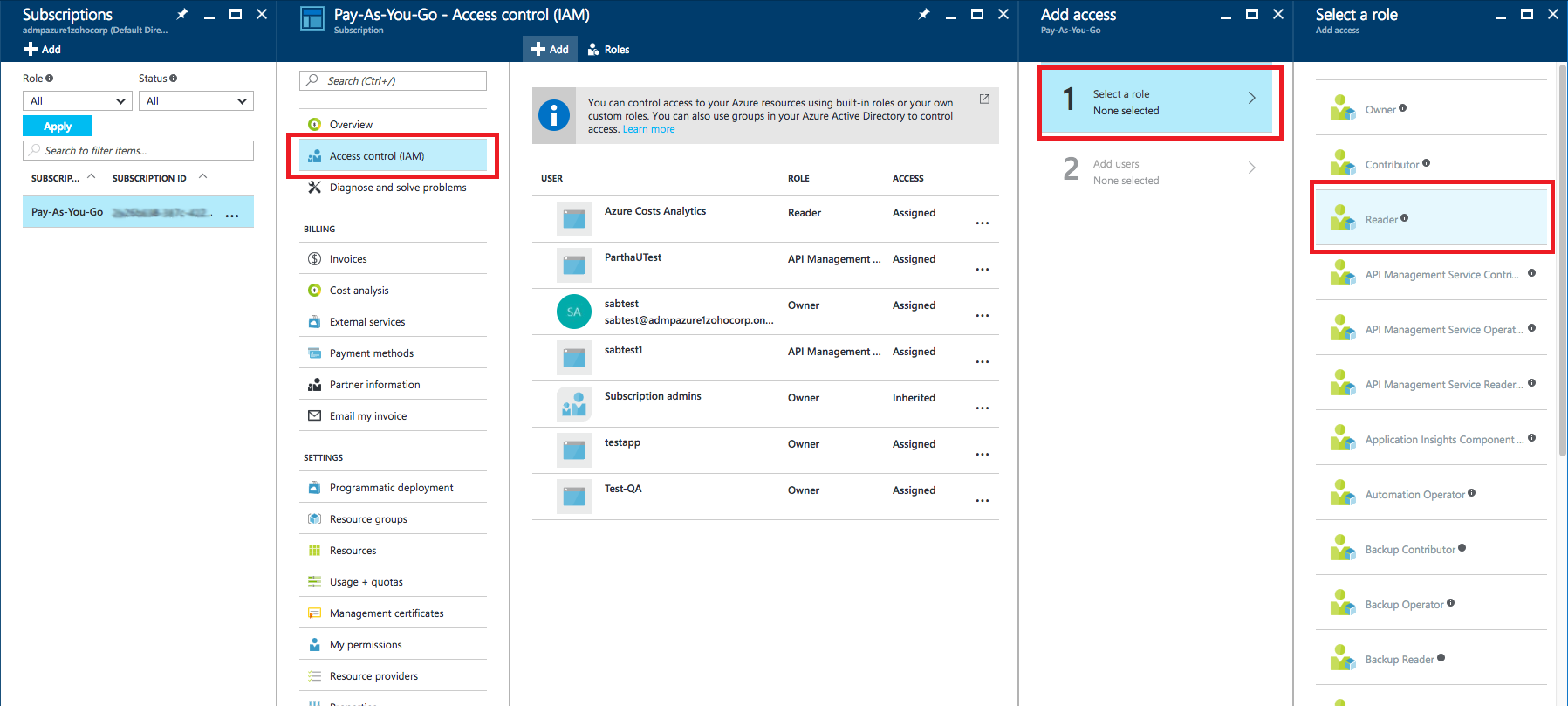Sort by the Subscription ID column
Image resolution: width=1568 pixels, height=706 pixels.
tap(149, 178)
